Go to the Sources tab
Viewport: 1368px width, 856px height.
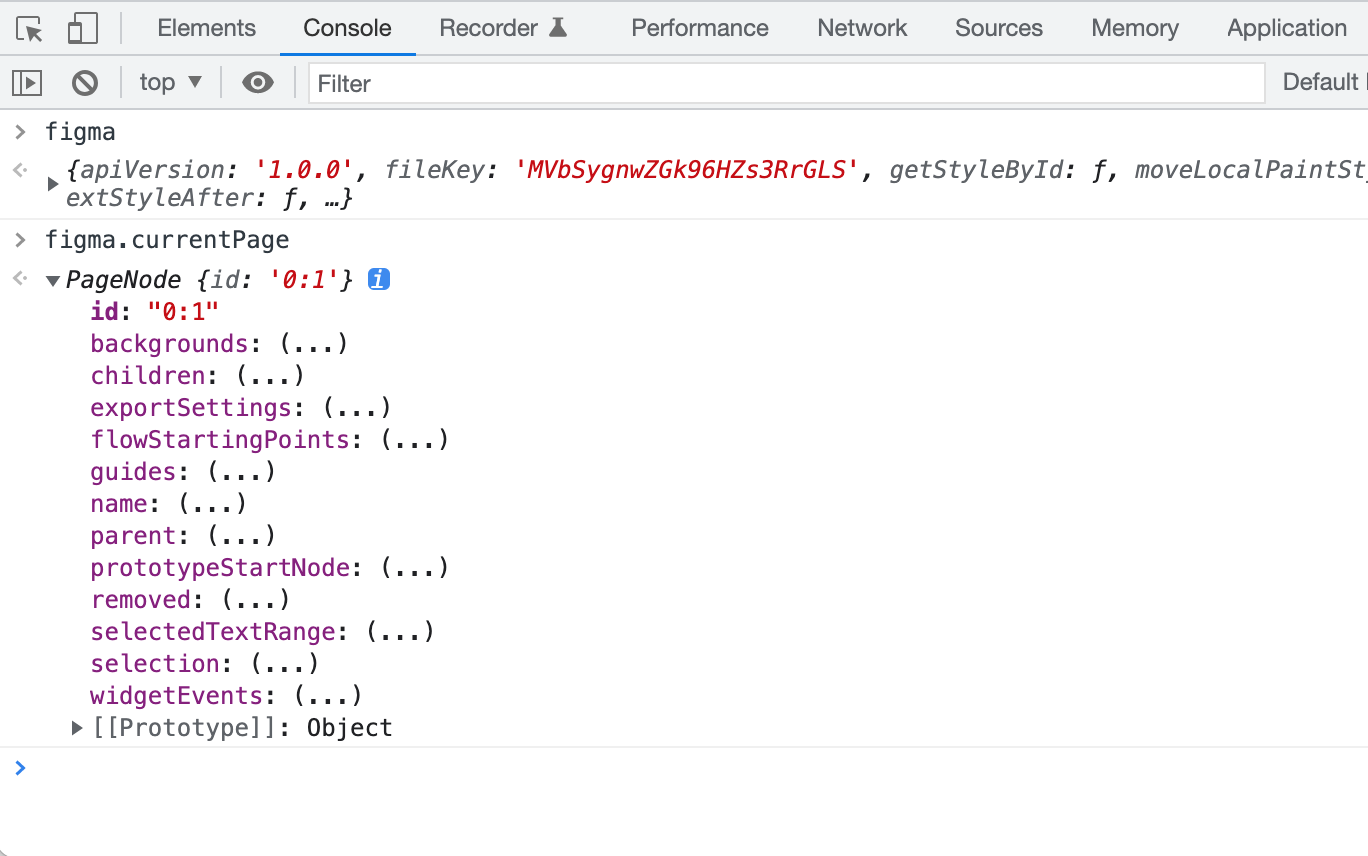pos(999,28)
